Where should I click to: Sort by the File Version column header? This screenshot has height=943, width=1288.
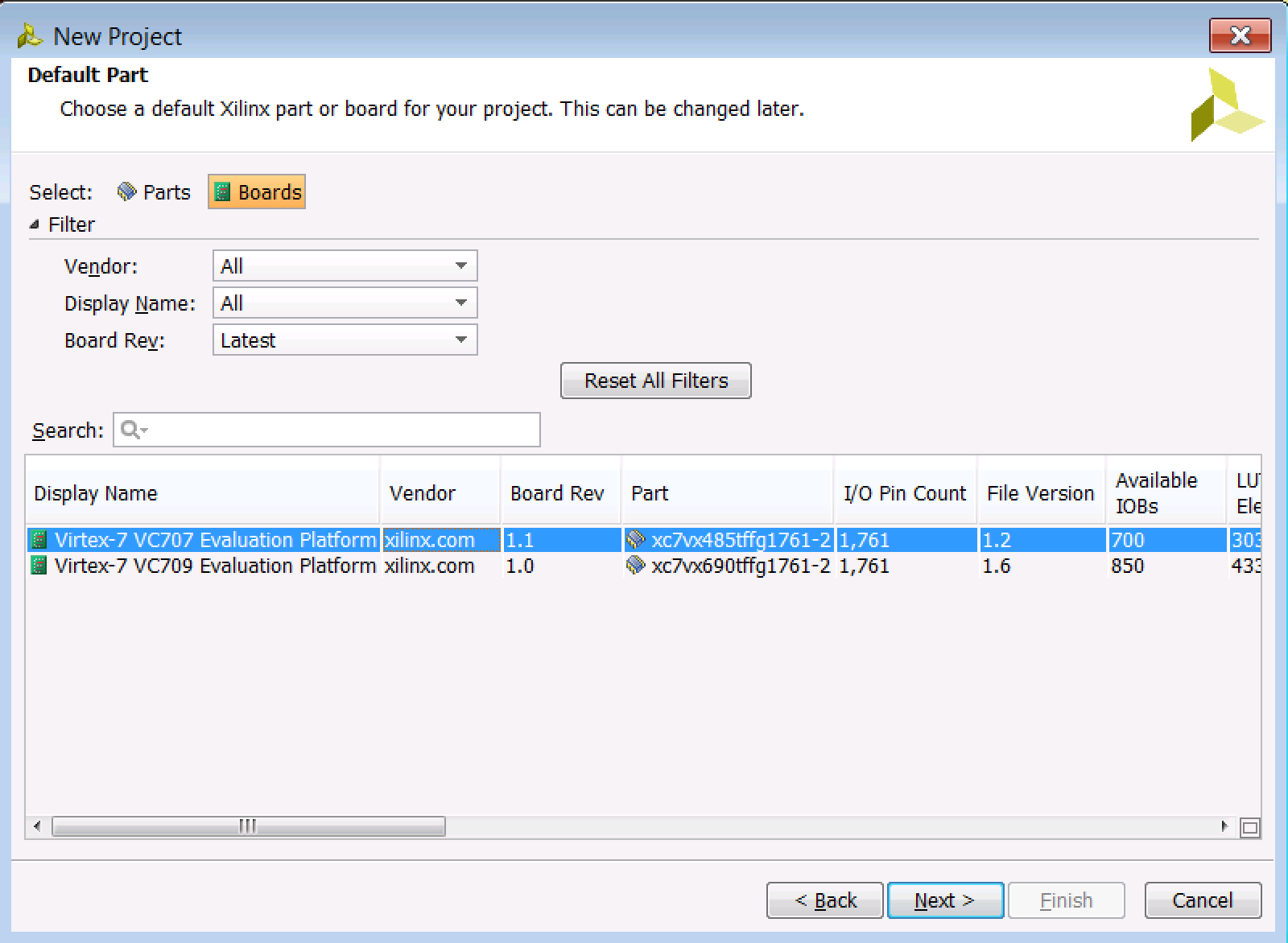click(x=1042, y=492)
